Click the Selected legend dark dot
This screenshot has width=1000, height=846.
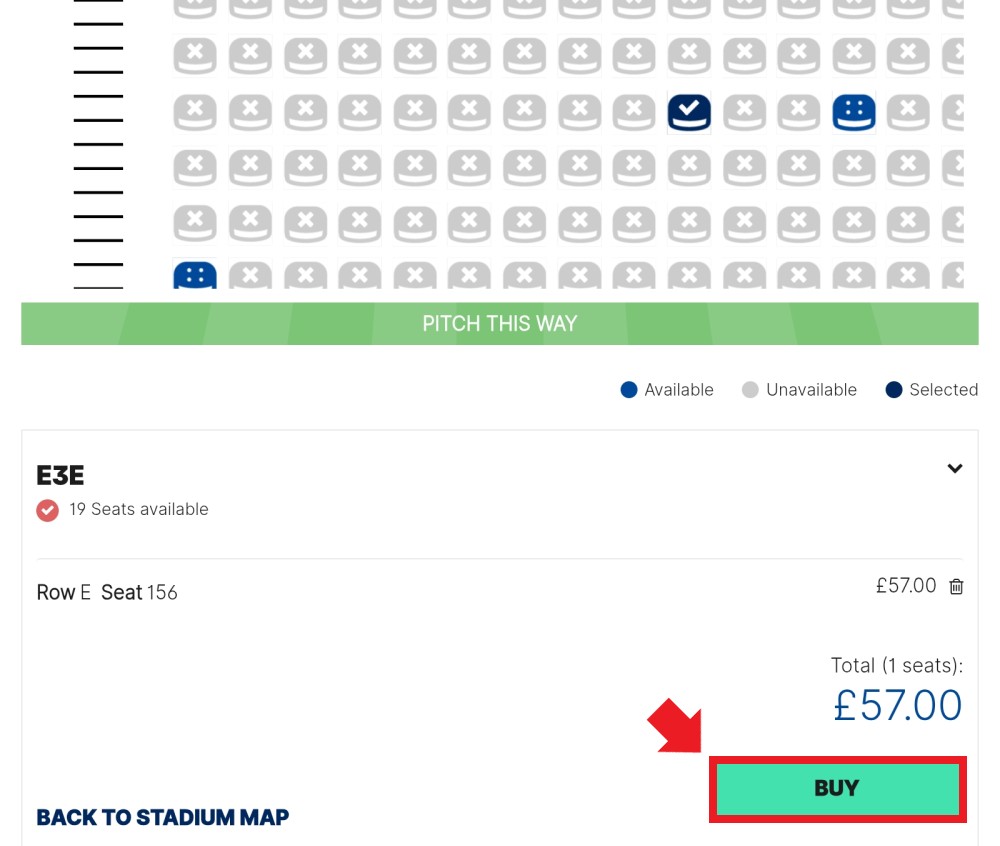(x=893, y=390)
